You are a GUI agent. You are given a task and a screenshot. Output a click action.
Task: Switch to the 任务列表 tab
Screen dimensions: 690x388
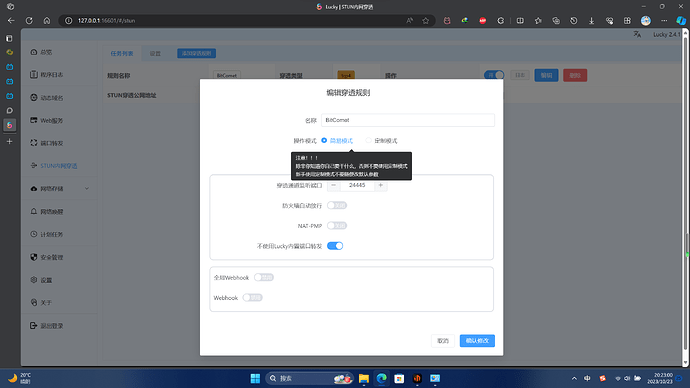click(121, 53)
